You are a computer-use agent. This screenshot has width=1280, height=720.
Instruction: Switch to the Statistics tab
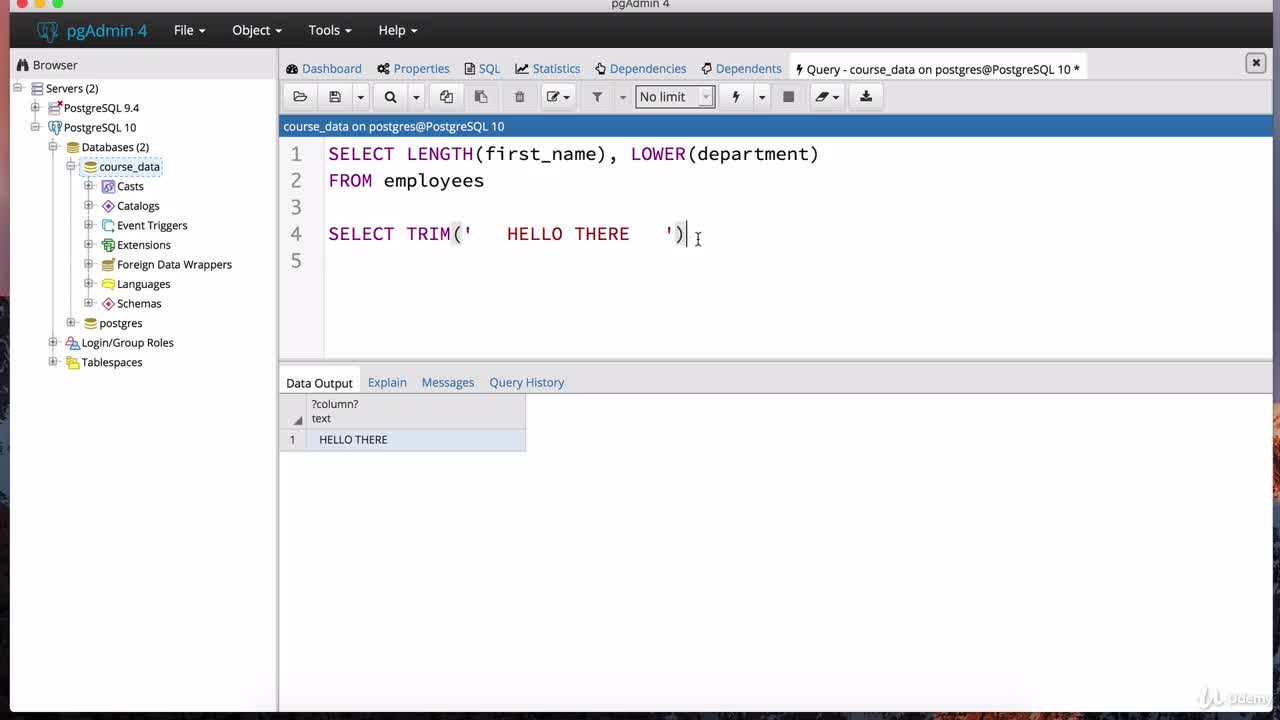pos(548,69)
